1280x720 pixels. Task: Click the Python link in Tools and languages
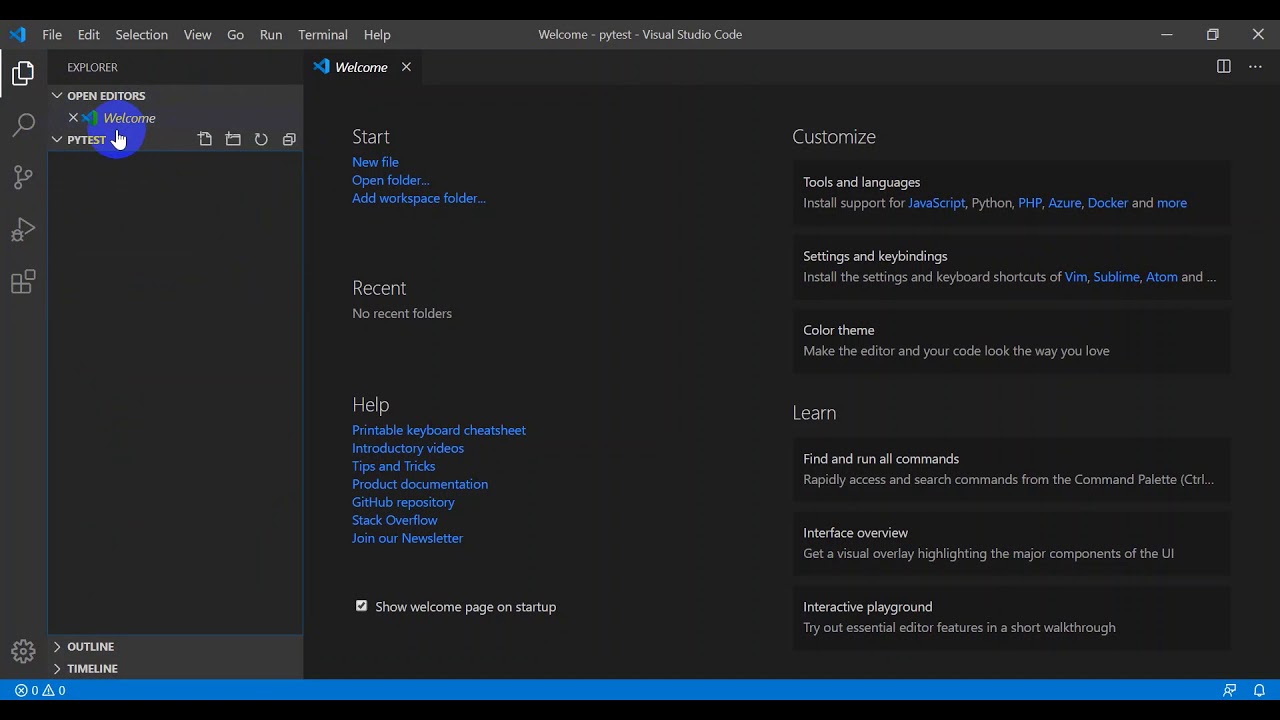point(992,203)
